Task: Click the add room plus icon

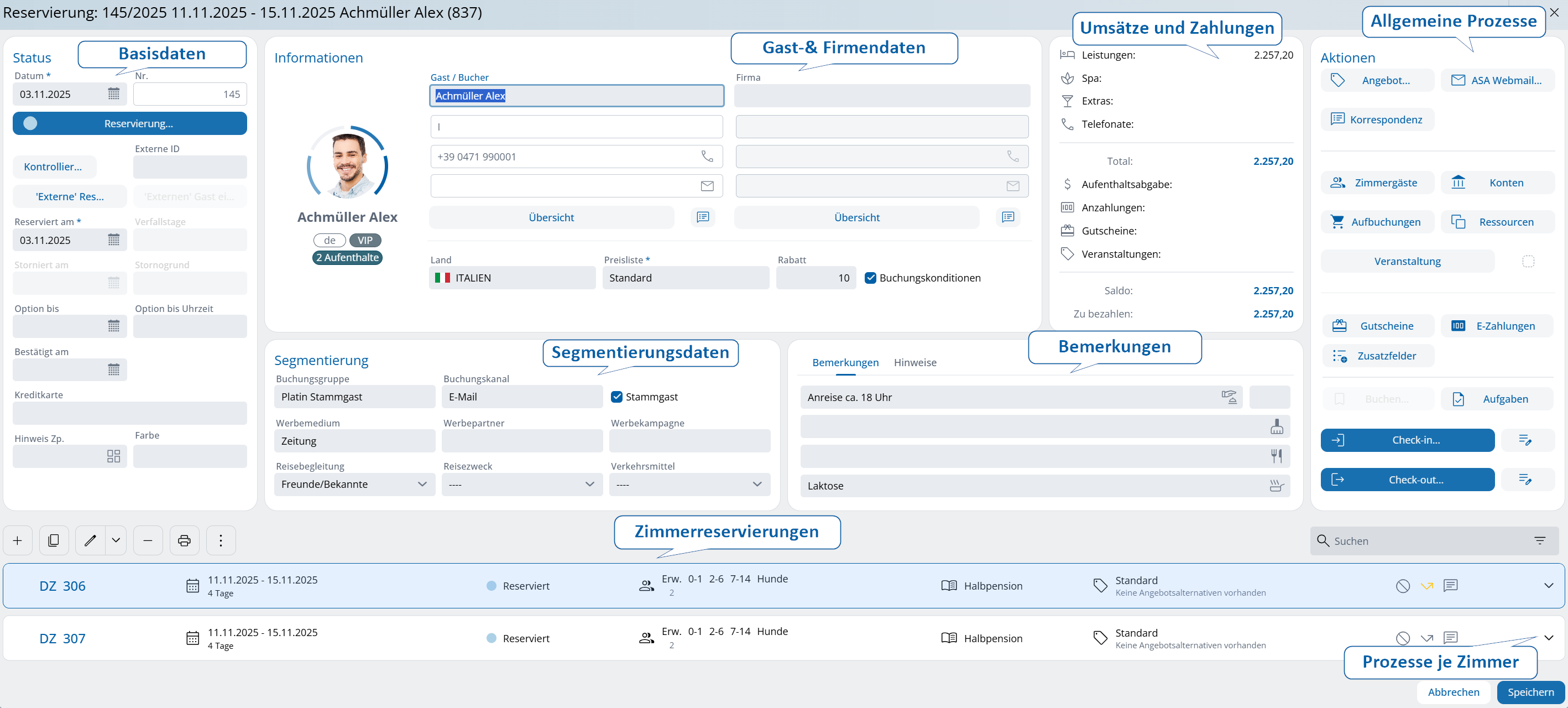Action: (x=18, y=540)
